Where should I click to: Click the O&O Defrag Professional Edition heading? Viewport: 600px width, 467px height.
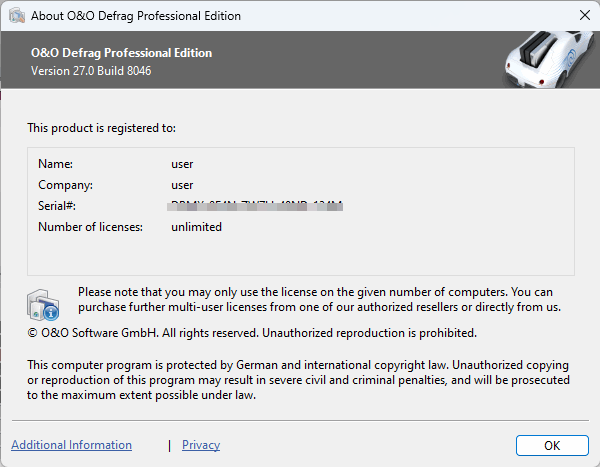[121, 53]
